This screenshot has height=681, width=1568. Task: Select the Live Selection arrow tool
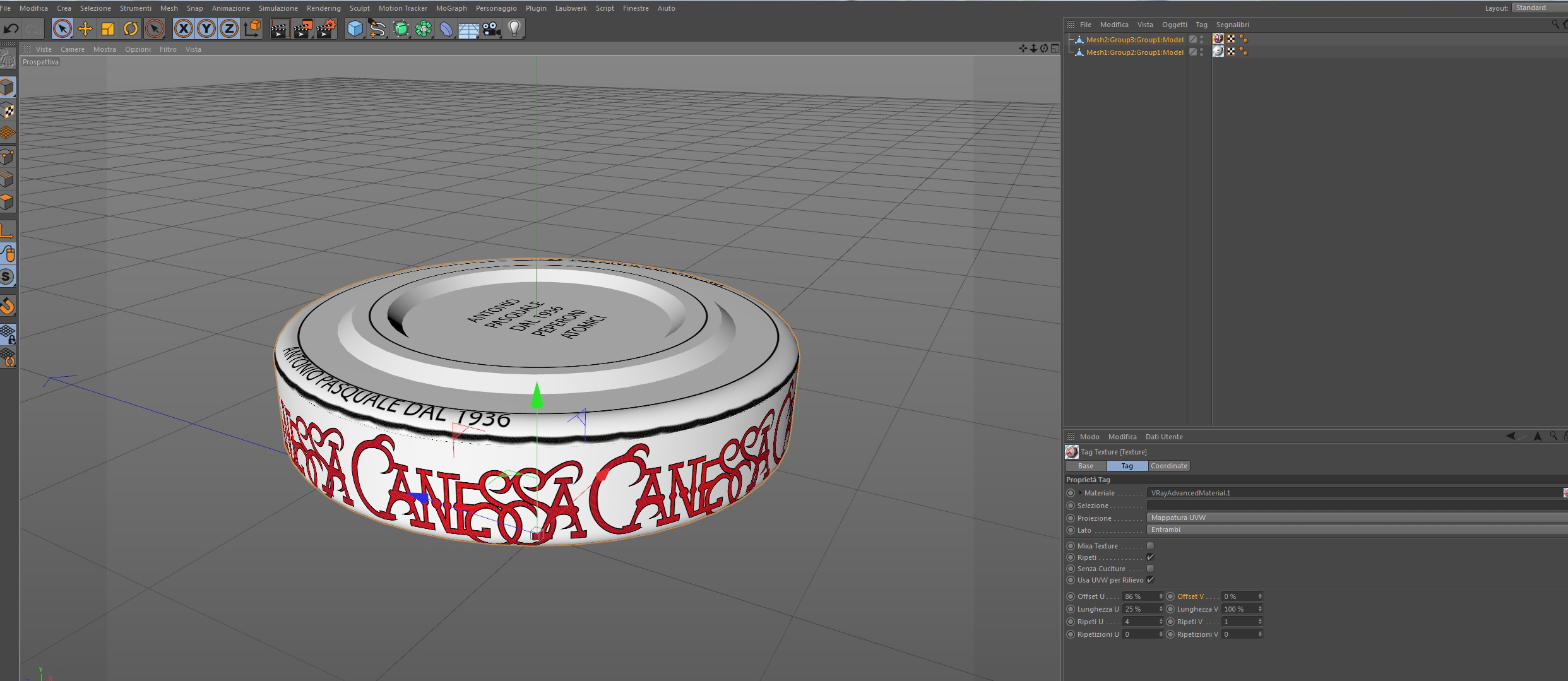[x=62, y=28]
